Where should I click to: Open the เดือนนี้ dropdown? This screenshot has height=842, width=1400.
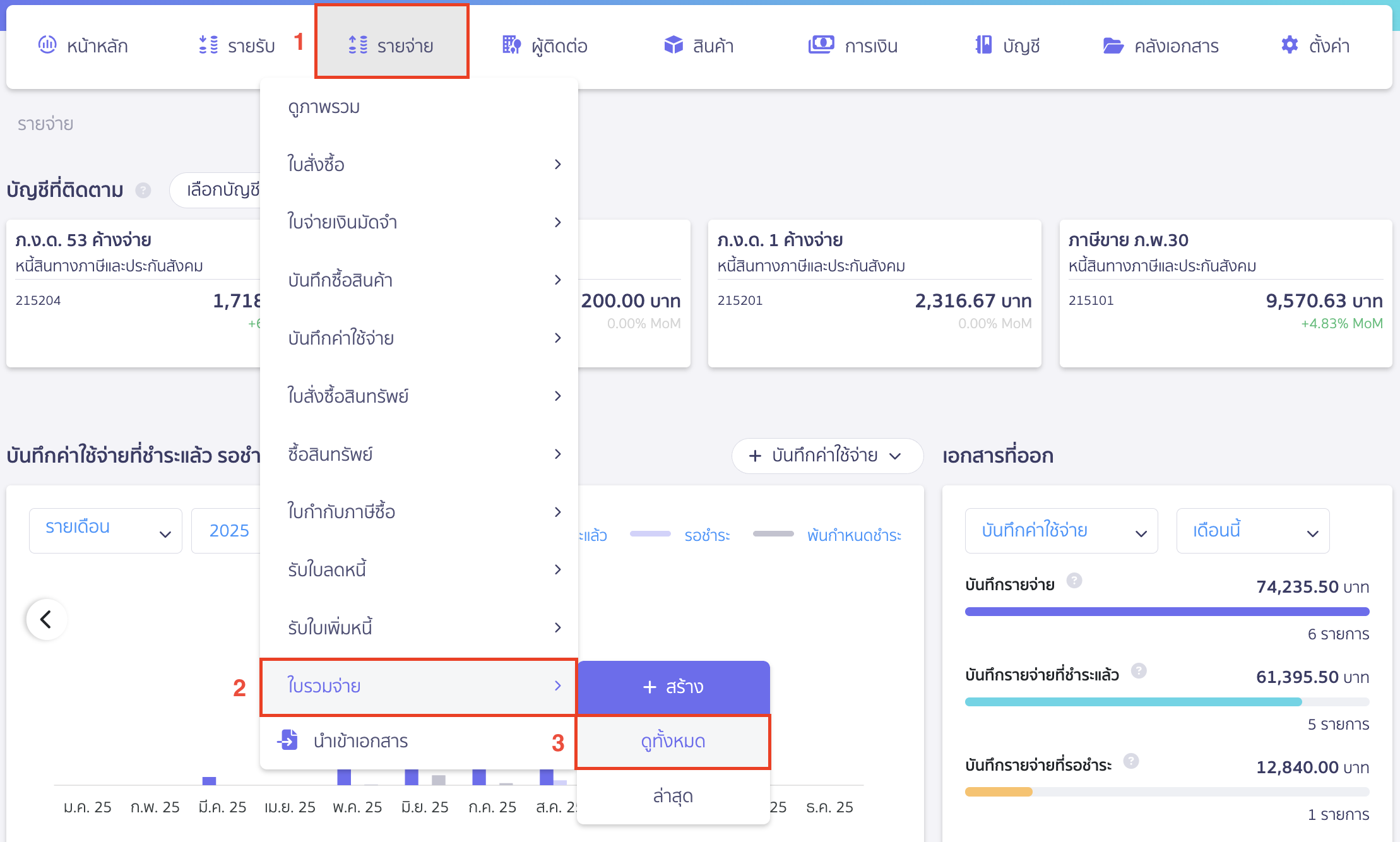pos(1253,530)
